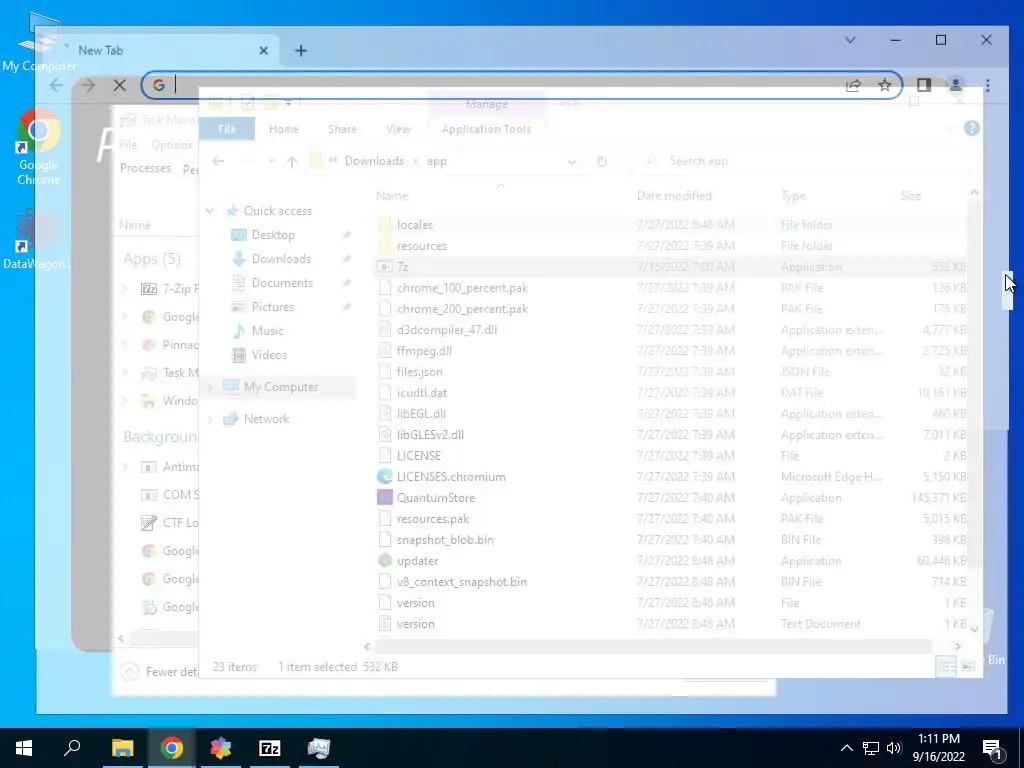Show hidden system tray icons
This screenshot has width=1024, height=768.
click(846, 748)
